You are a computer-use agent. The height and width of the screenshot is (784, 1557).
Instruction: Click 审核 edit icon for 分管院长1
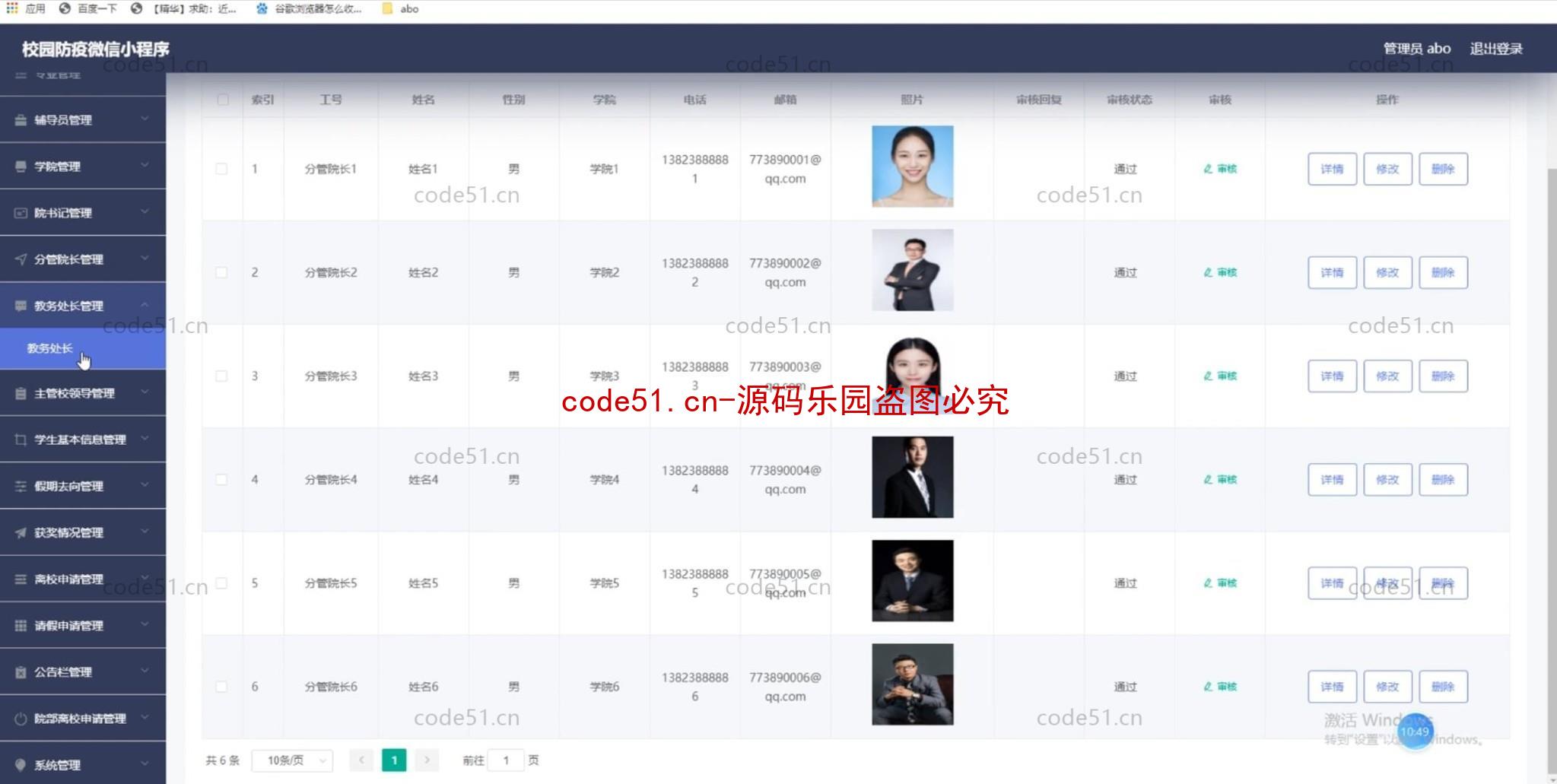coord(1208,169)
